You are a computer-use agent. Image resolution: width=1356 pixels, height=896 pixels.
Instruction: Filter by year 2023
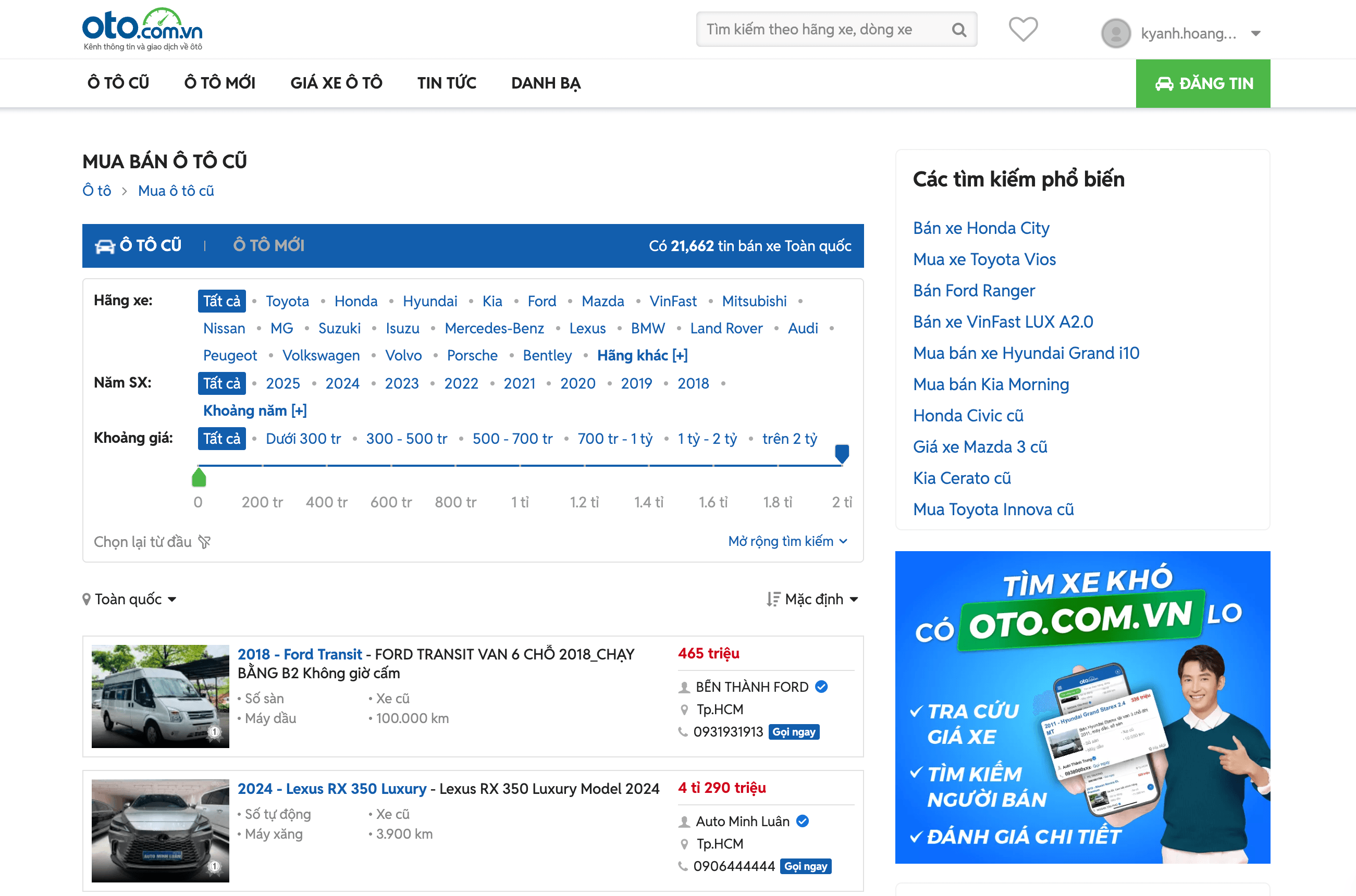(x=401, y=383)
